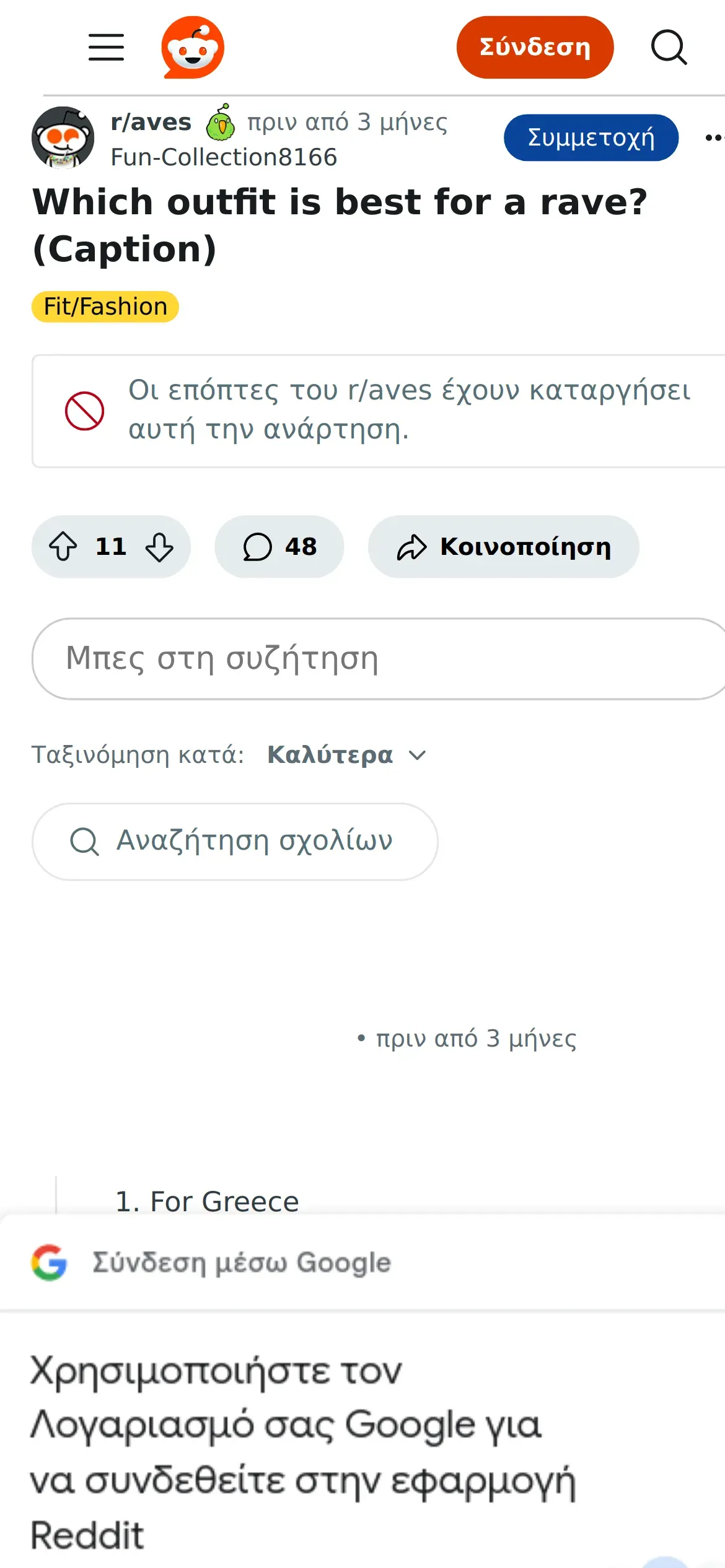Click the sort chevron arrow
725x1568 pixels.
coord(418,755)
